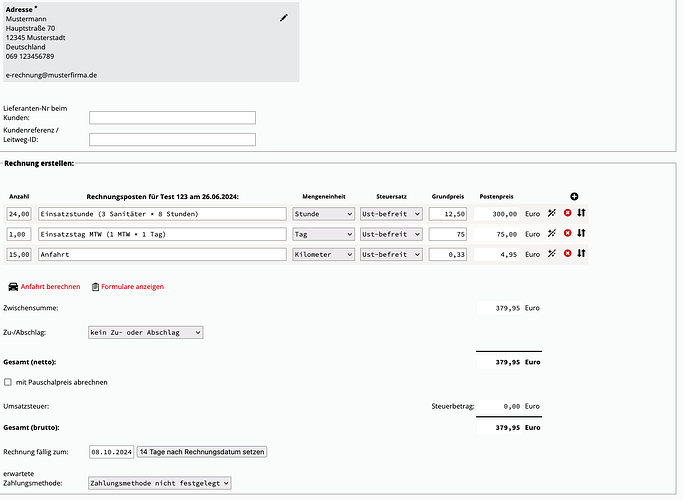Image resolution: width=683 pixels, height=500 pixels.
Task: Delete the Einsatzstunde invoice row
Action: click(567, 213)
